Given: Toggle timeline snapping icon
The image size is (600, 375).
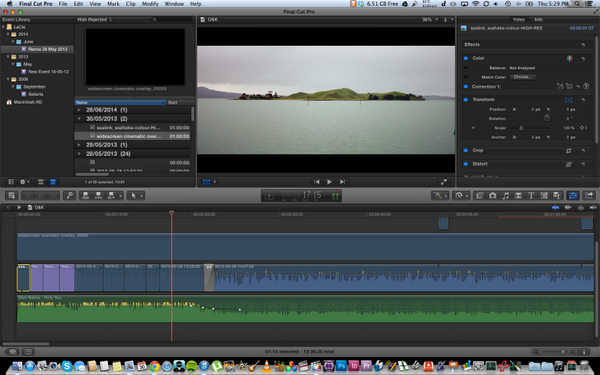Looking at the screenshot, I should [x=593, y=207].
